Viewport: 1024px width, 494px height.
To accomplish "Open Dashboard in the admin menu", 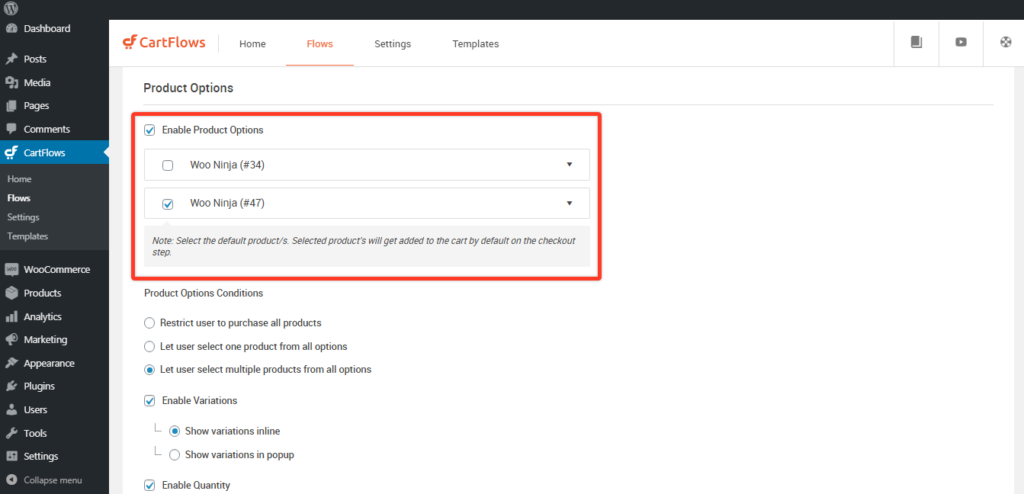I will tap(47, 29).
